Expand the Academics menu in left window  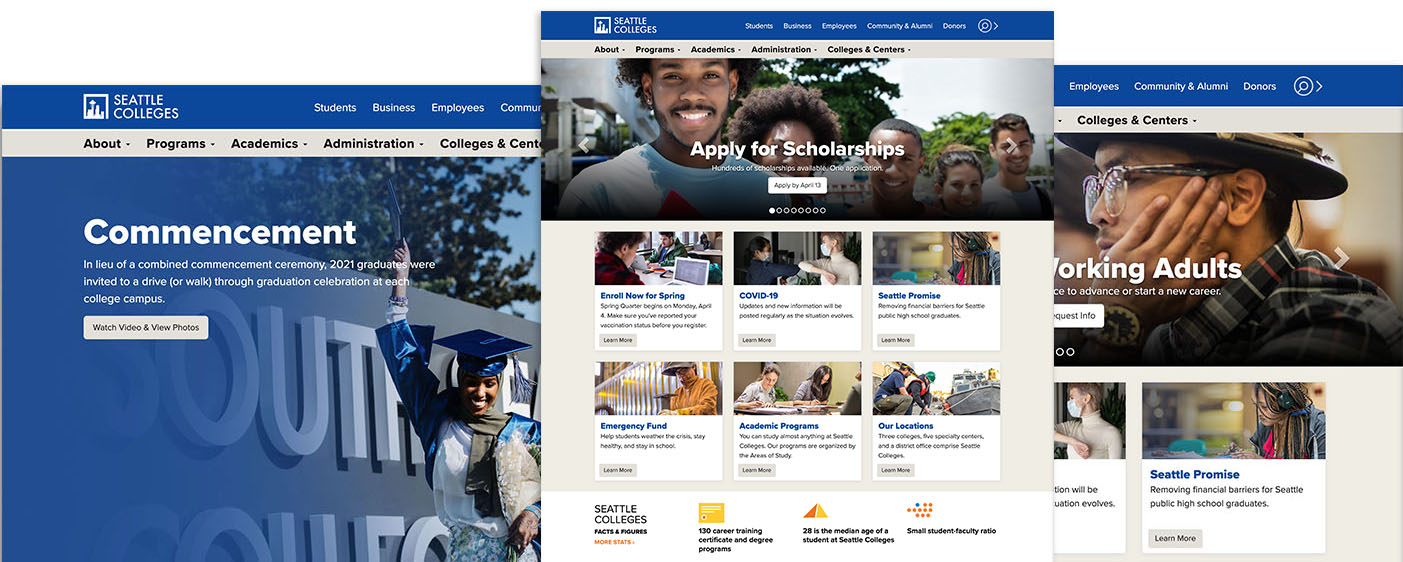(x=268, y=143)
